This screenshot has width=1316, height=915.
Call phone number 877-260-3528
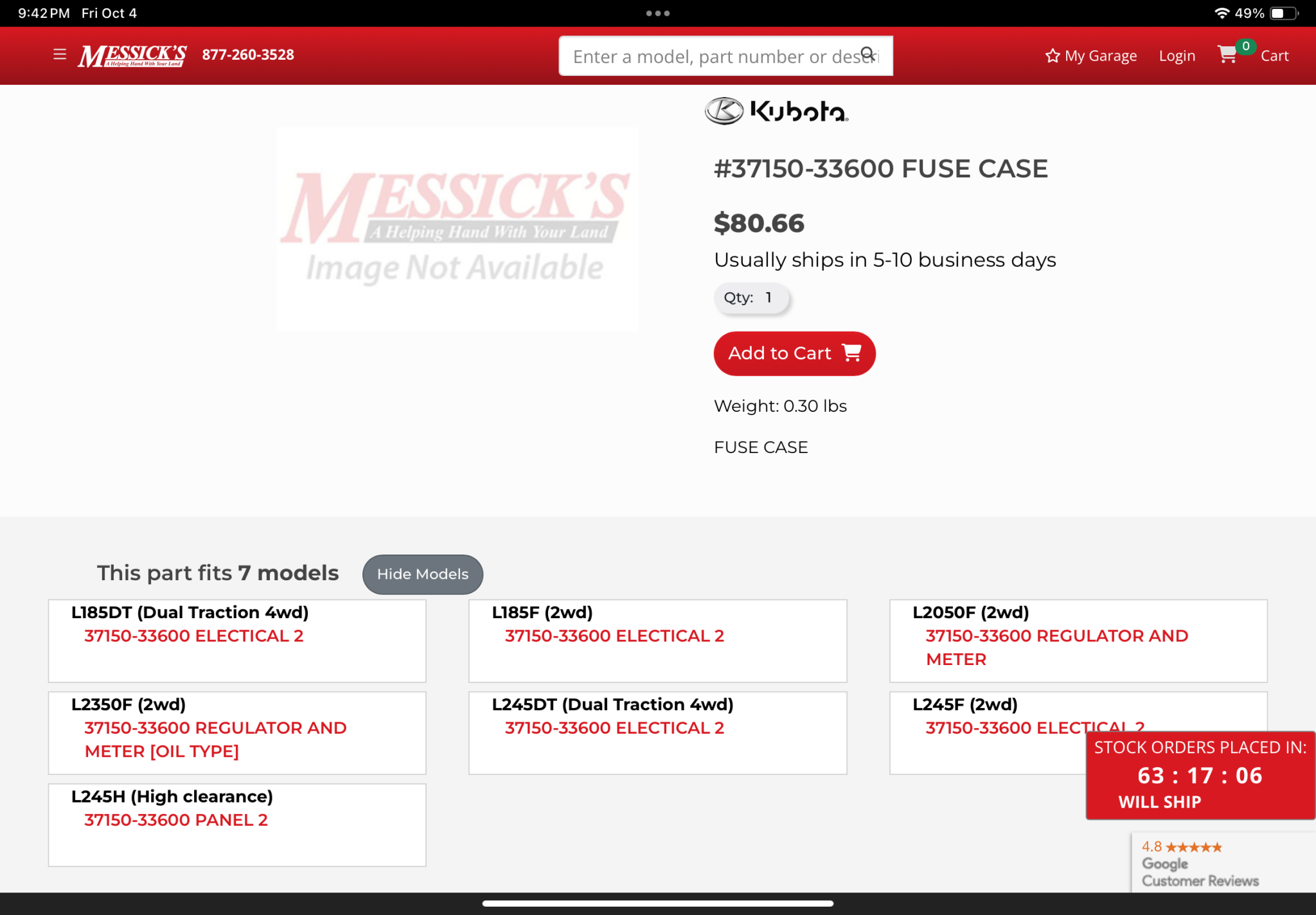tap(248, 55)
